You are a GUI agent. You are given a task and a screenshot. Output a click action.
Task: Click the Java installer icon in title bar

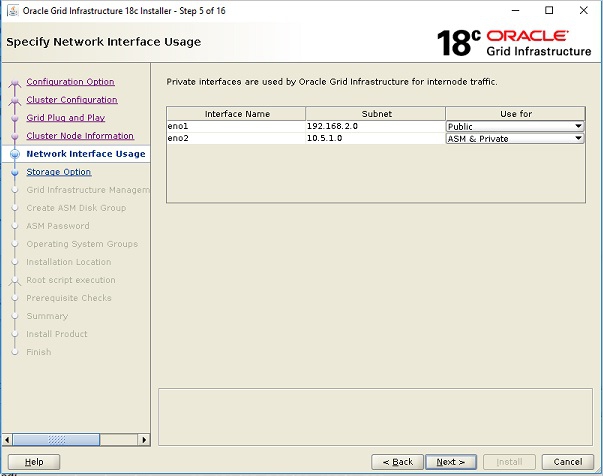tap(13, 10)
